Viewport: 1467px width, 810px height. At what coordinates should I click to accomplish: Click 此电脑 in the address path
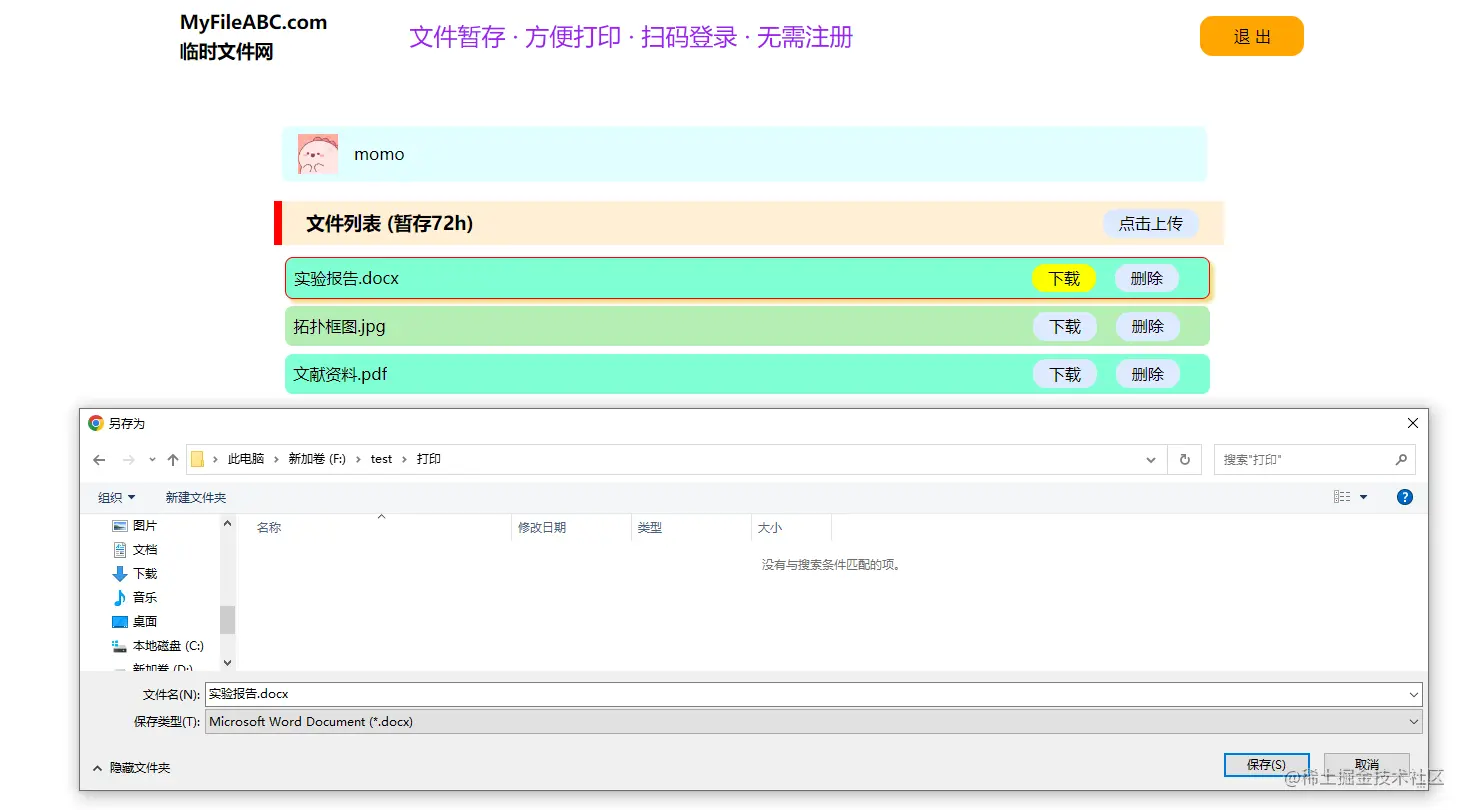point(246,459)
